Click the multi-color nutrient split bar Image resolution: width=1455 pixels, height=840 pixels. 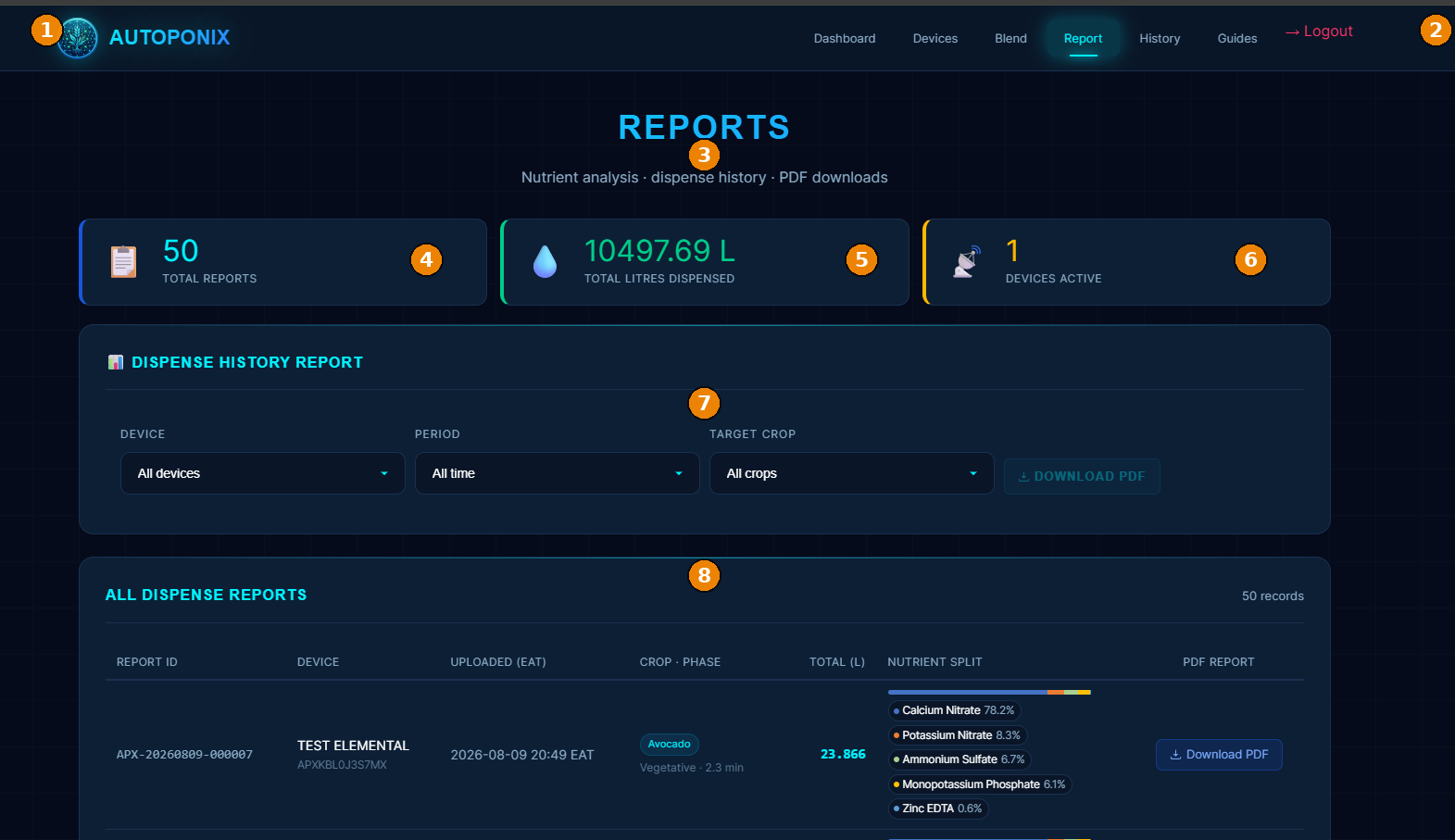click(x=989, y=692)
